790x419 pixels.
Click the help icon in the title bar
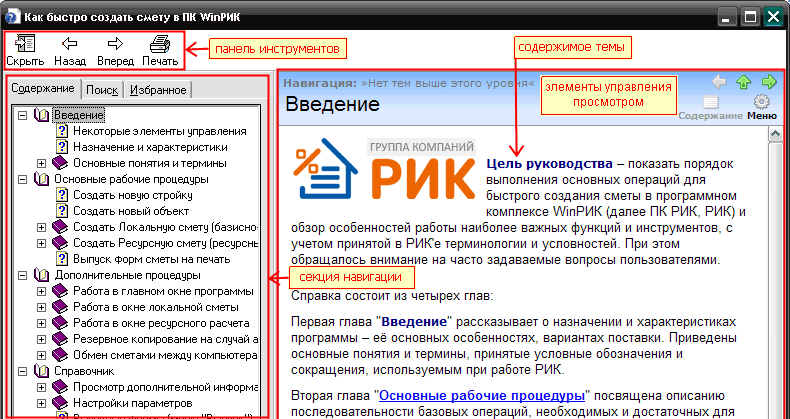coord(12,17)
